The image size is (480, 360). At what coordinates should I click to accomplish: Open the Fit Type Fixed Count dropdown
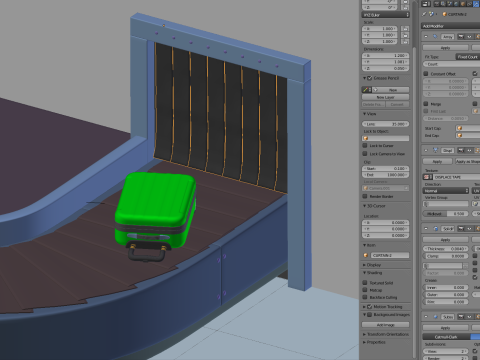[468, 57]
